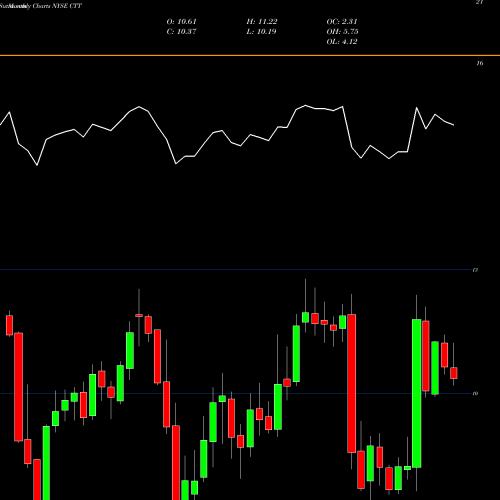The image size is (500, 500).
Task: Click the "10" price level label
Action: coord(475,393)
